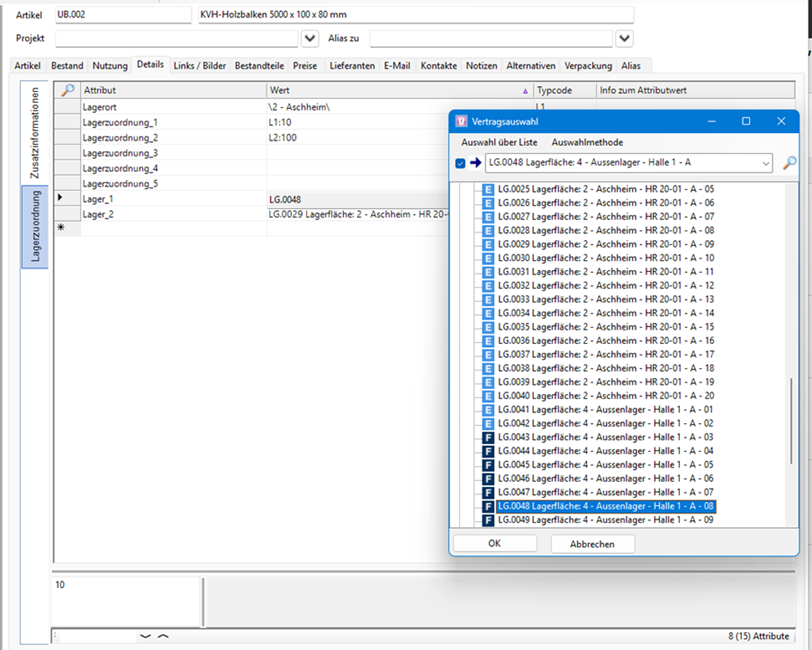
Task: Click the down chevron icon in bottom status bar
Action: tap(146, 636)
